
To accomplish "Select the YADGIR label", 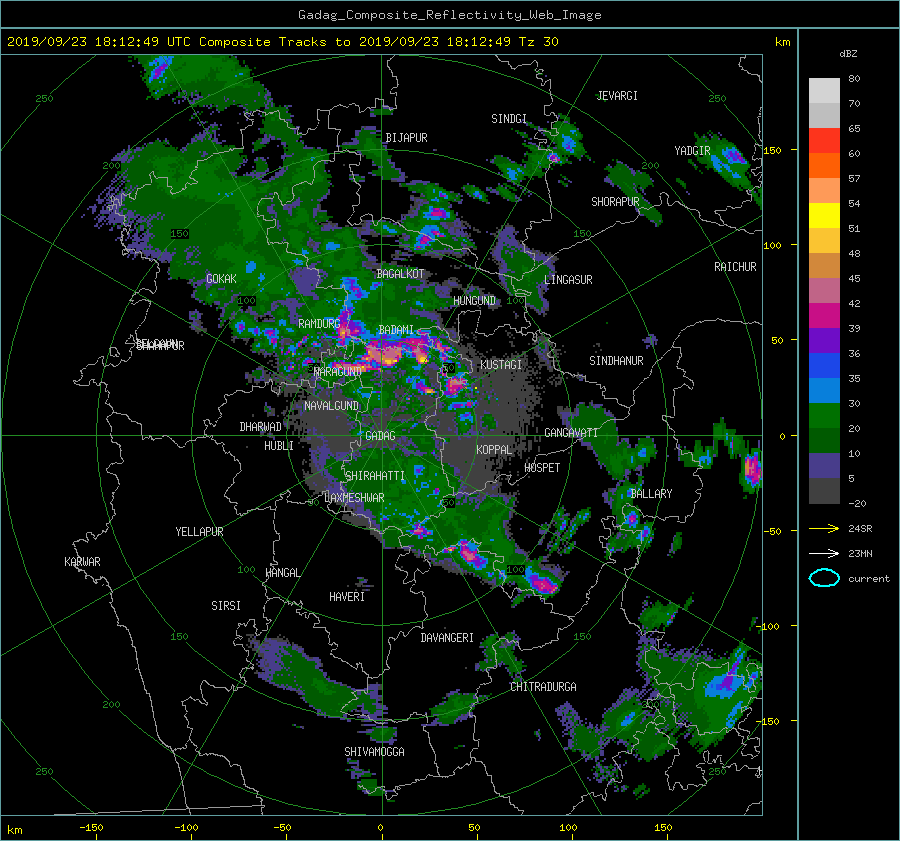I will coord(692,151).
